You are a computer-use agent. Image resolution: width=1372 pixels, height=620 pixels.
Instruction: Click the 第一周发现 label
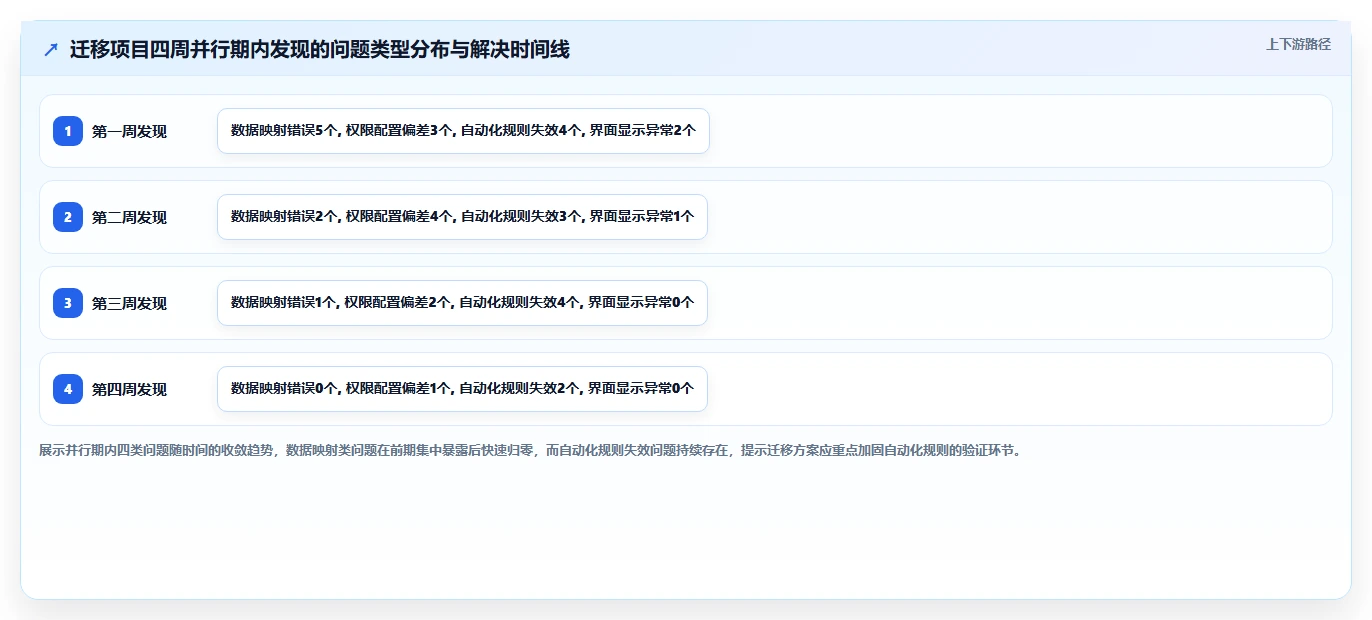[x=129, y=131]
